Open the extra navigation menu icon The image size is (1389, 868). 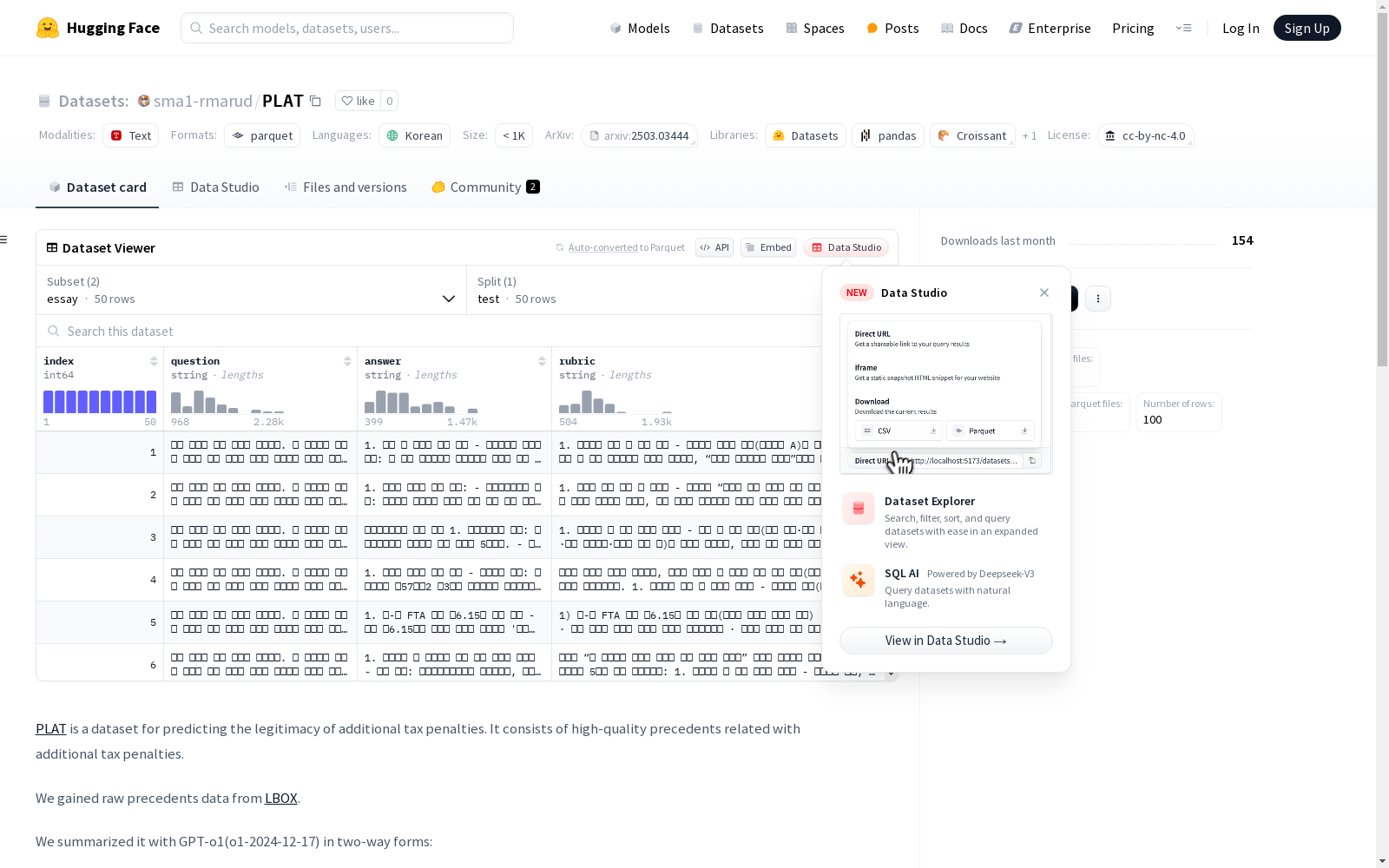pyautogui.click(x=1183, y=28)
